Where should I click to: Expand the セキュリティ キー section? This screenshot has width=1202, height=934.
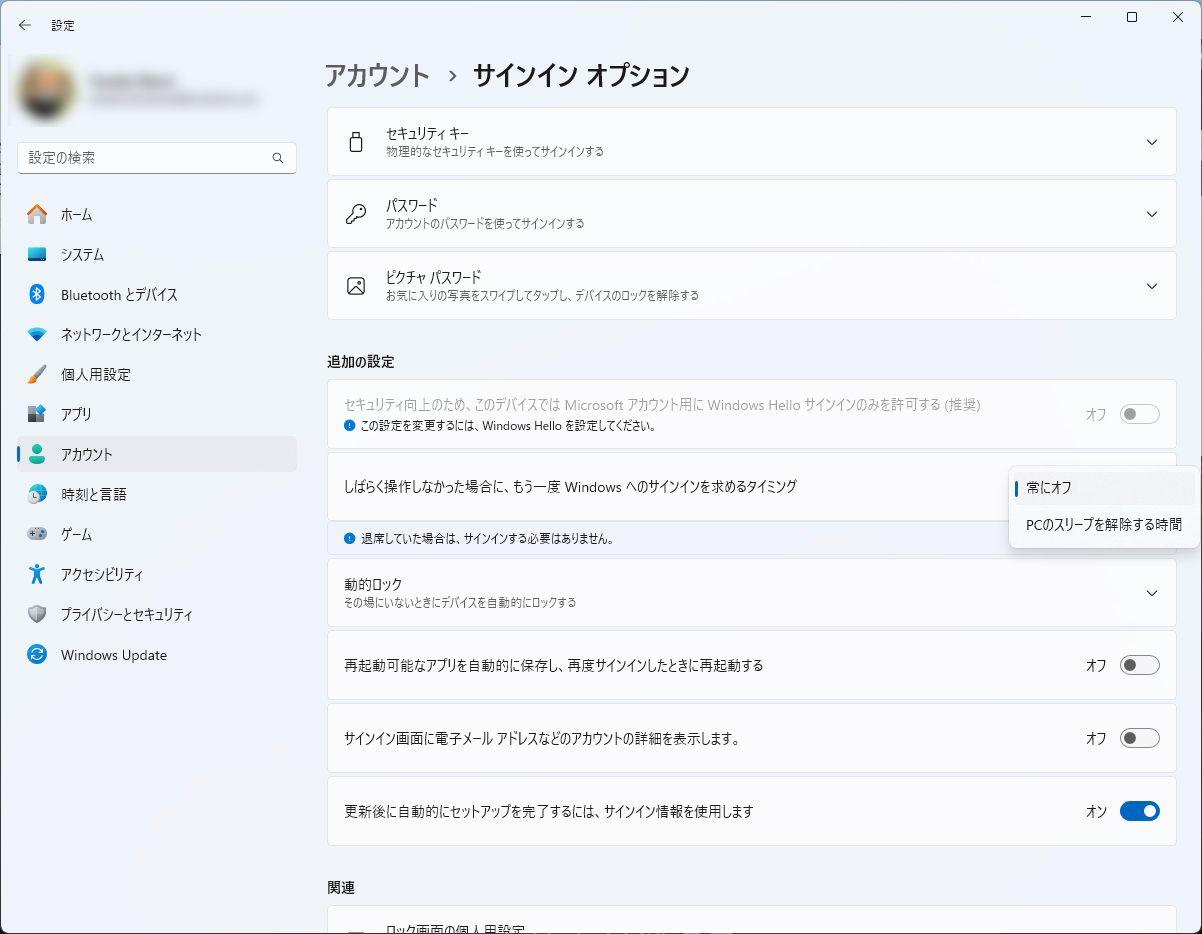pos(1151,142)
